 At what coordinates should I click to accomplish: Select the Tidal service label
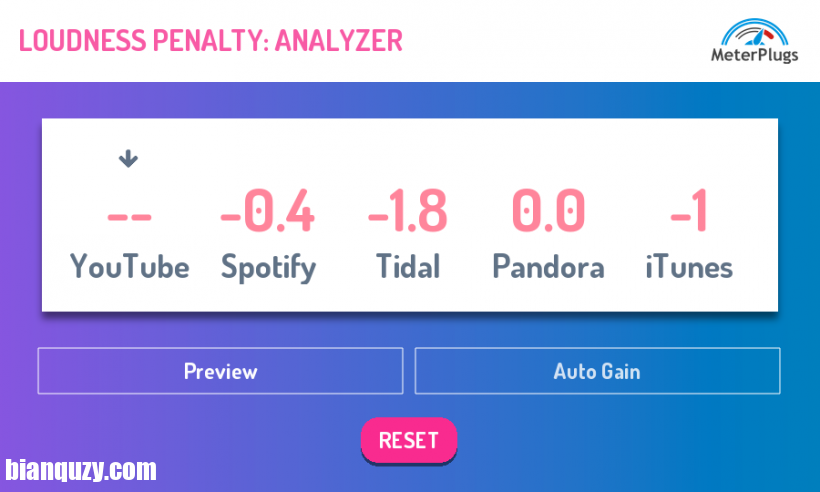pos(408,267)
